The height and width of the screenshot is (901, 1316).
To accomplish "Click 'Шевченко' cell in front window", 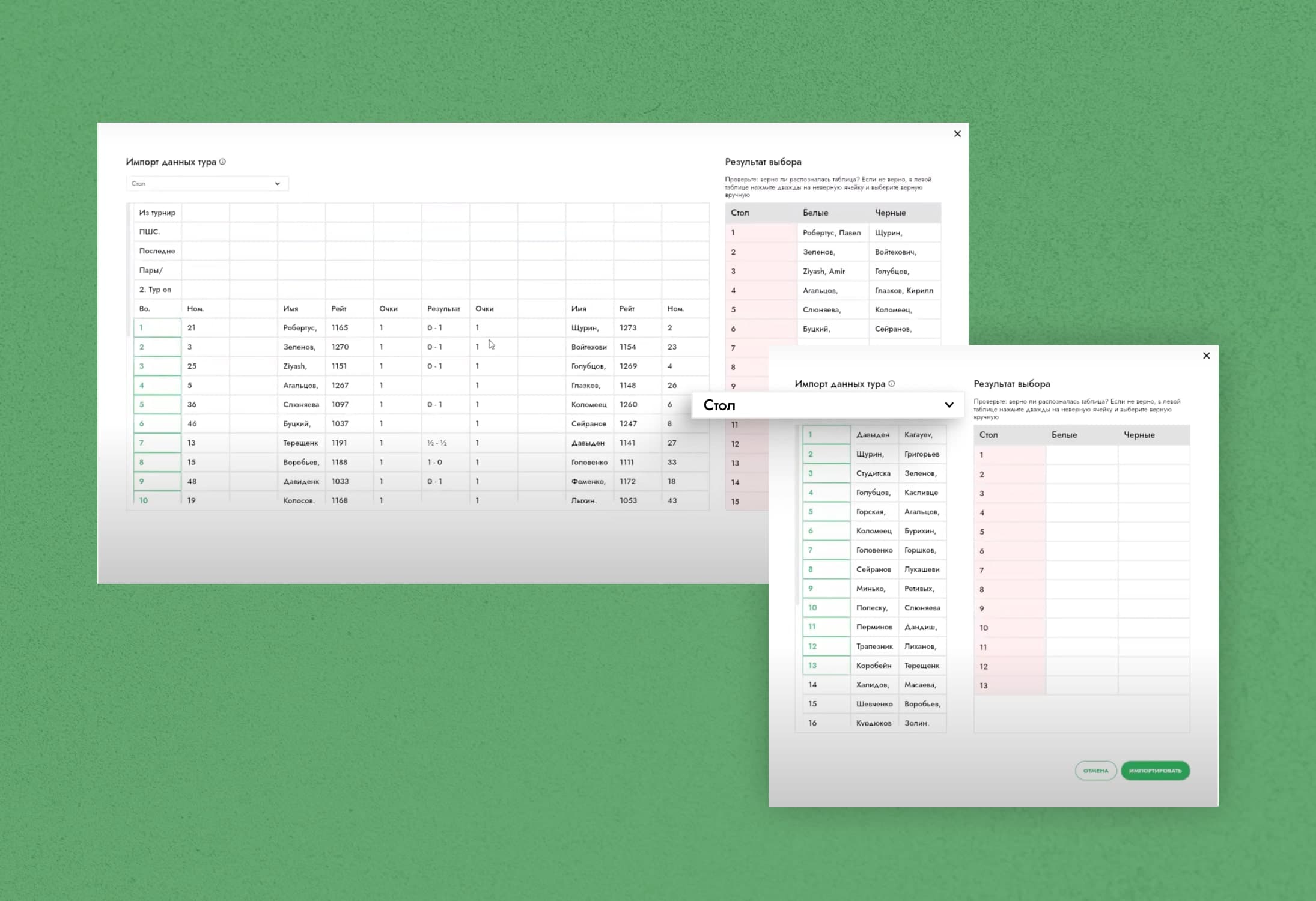I will click(x=874, y=704).
